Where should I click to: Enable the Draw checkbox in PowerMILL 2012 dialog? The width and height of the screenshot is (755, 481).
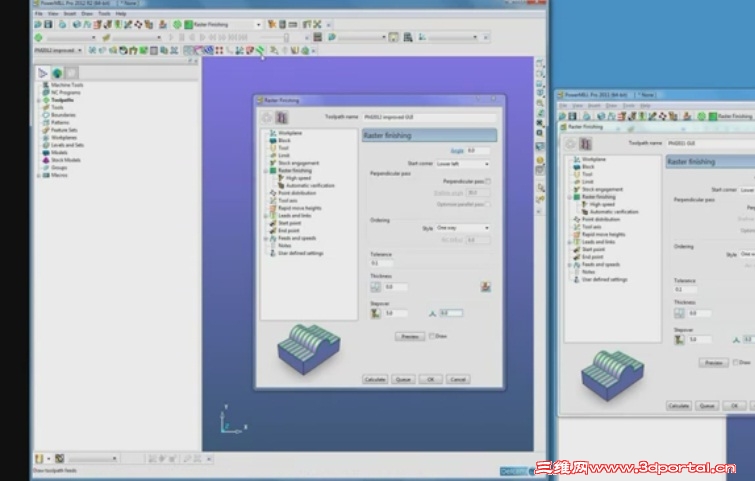point(432,336)
